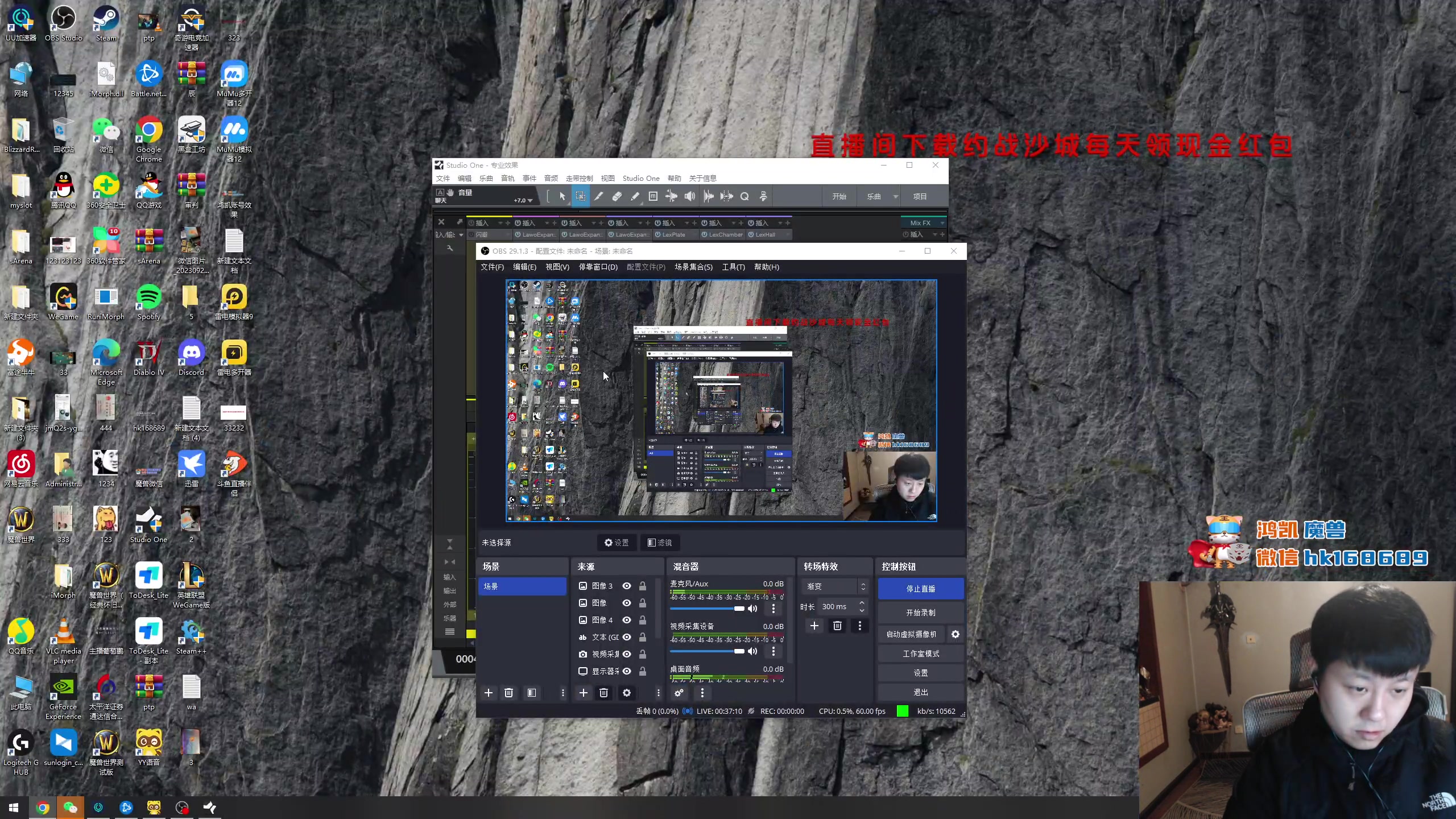Open virtual camera settings gear in OBS
Viewport: 1456px width, 819px height.
[x=955, y=634]
